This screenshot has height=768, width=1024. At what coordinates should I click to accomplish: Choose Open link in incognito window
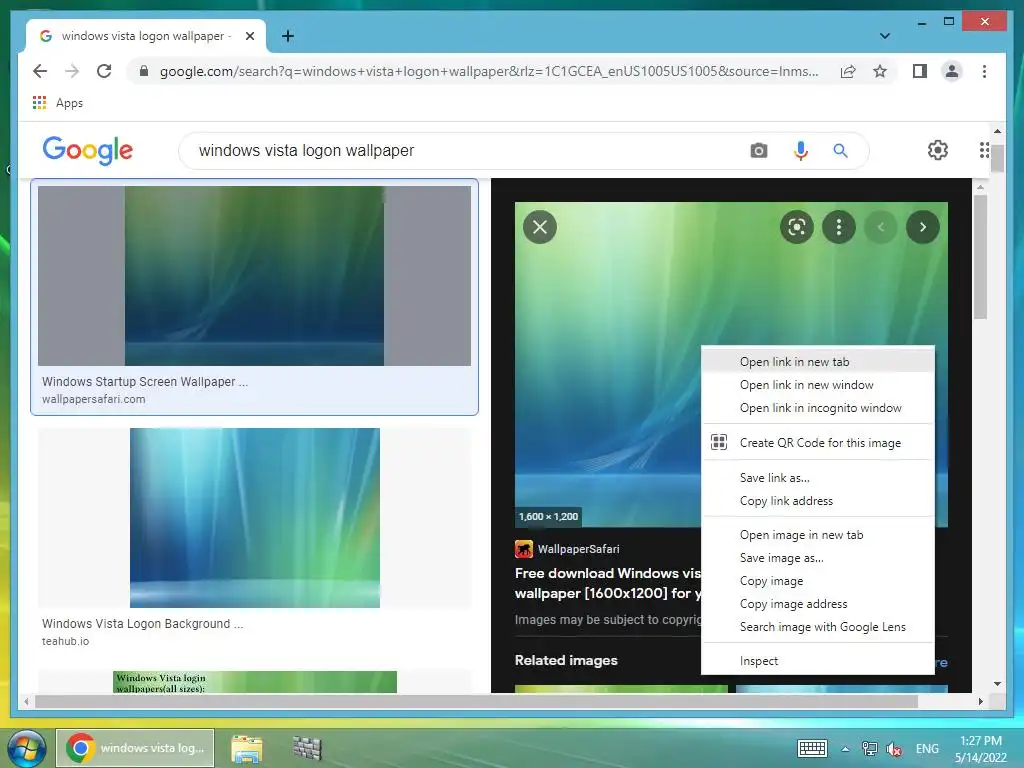pos(818,408)
